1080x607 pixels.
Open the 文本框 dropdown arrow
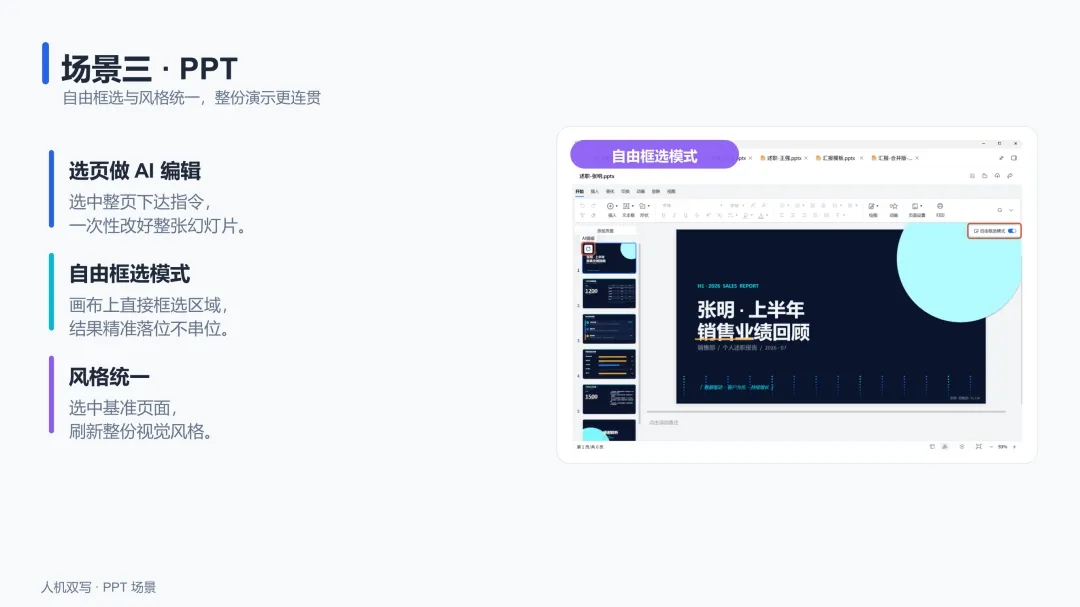pos(633,206)
